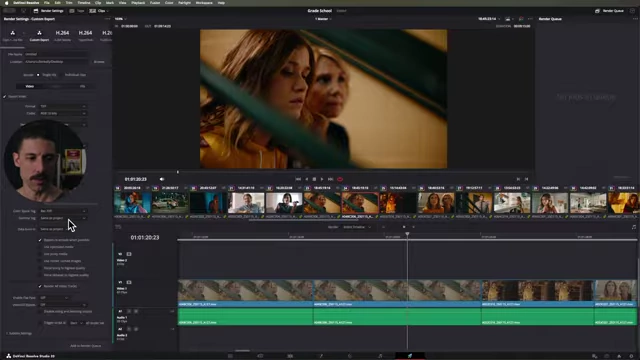Click the viewer volume speaker icon
This screenshot has width=640, height=360.
coord(162,179)
